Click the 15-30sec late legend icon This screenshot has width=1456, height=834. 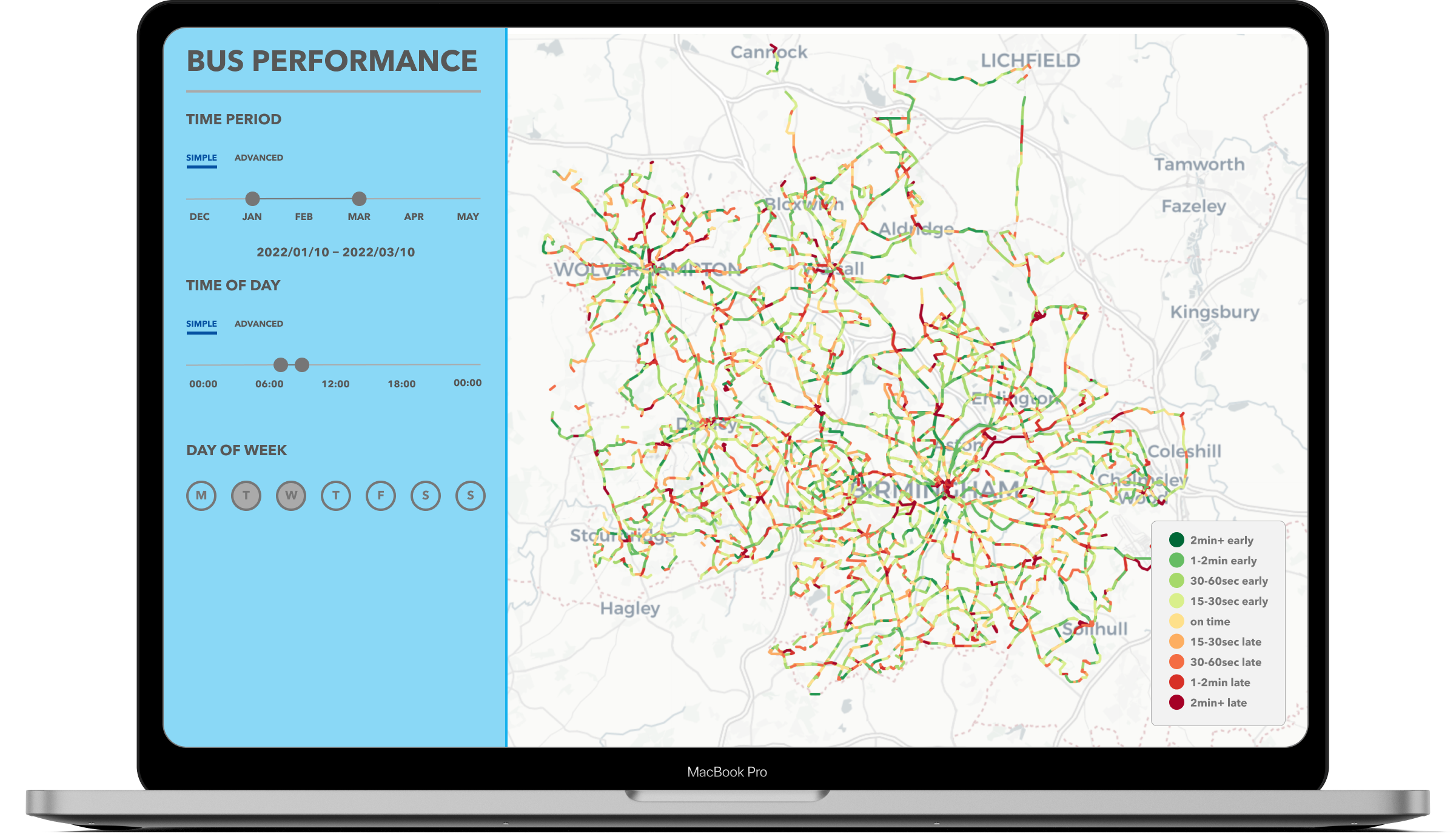[x=1177, y=642]
